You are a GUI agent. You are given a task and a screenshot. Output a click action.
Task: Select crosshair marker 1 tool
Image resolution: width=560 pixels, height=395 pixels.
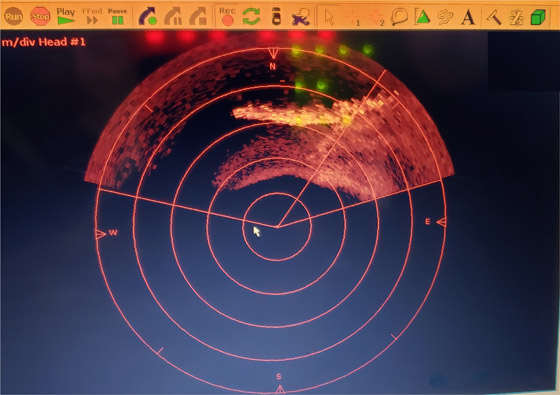click(x=354, y=17)
